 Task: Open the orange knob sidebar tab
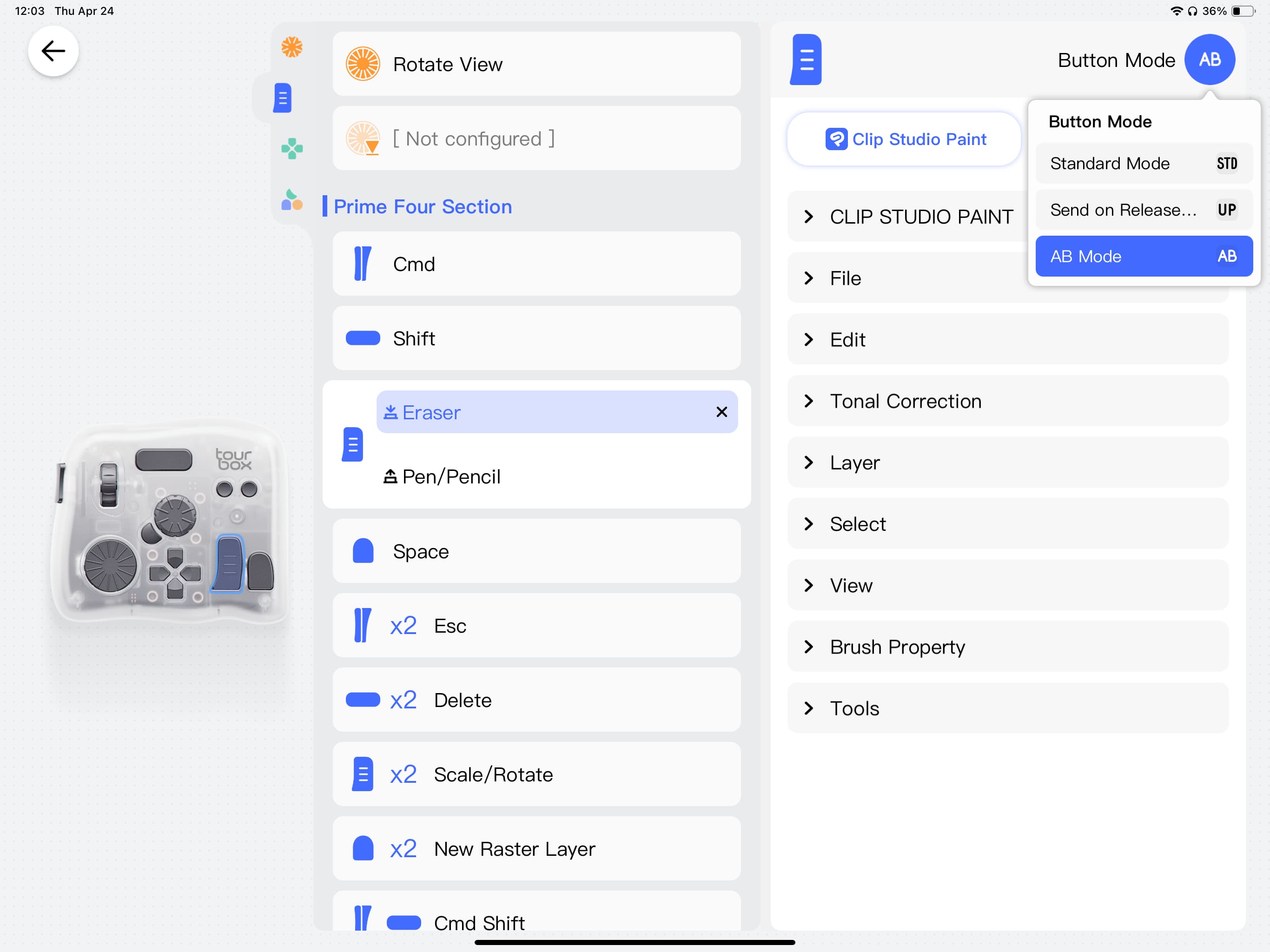pyautogui.click(x=291, y=47)
